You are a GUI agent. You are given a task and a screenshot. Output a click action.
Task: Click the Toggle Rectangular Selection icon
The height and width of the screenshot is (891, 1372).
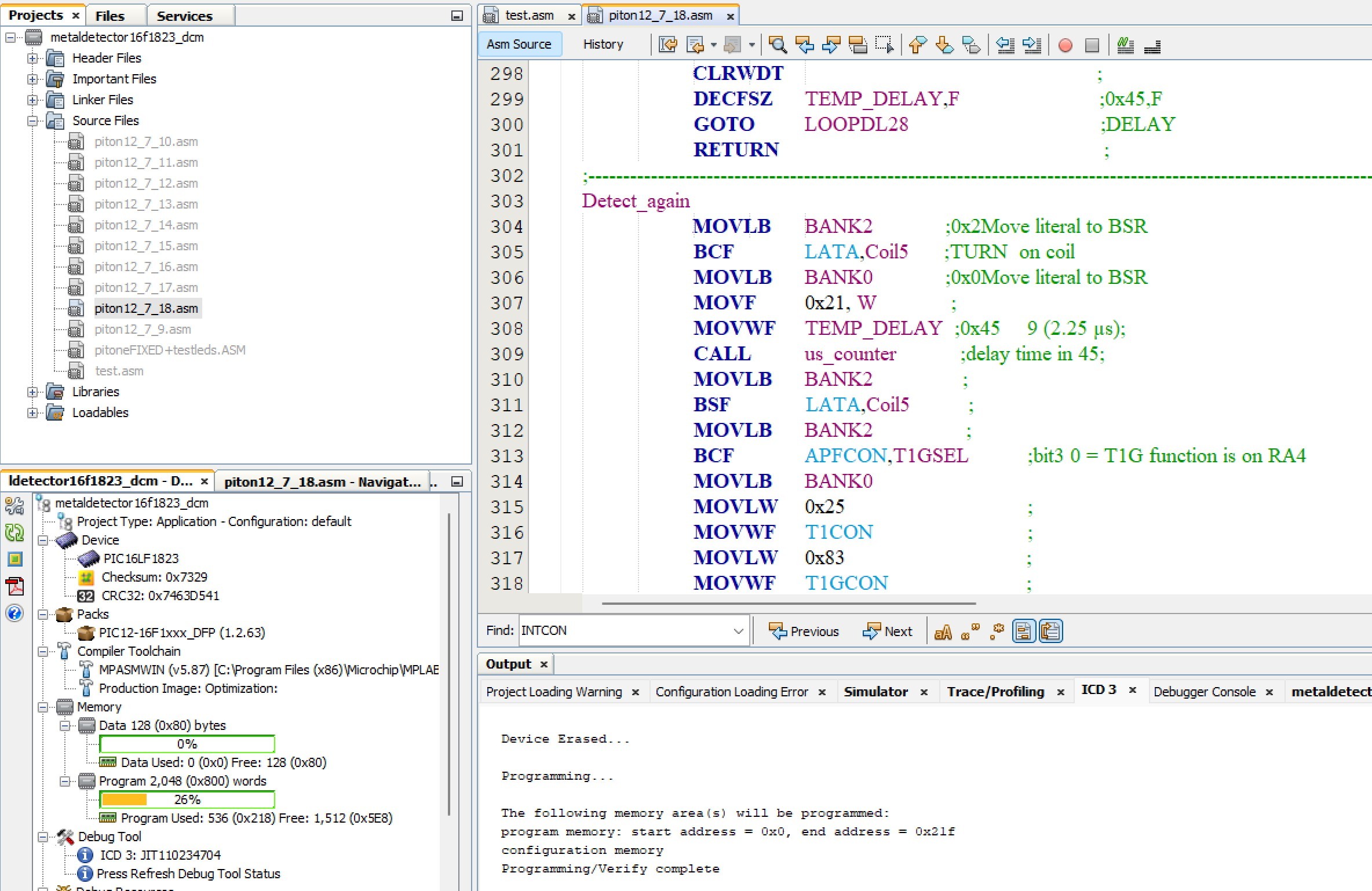point(884,45)
